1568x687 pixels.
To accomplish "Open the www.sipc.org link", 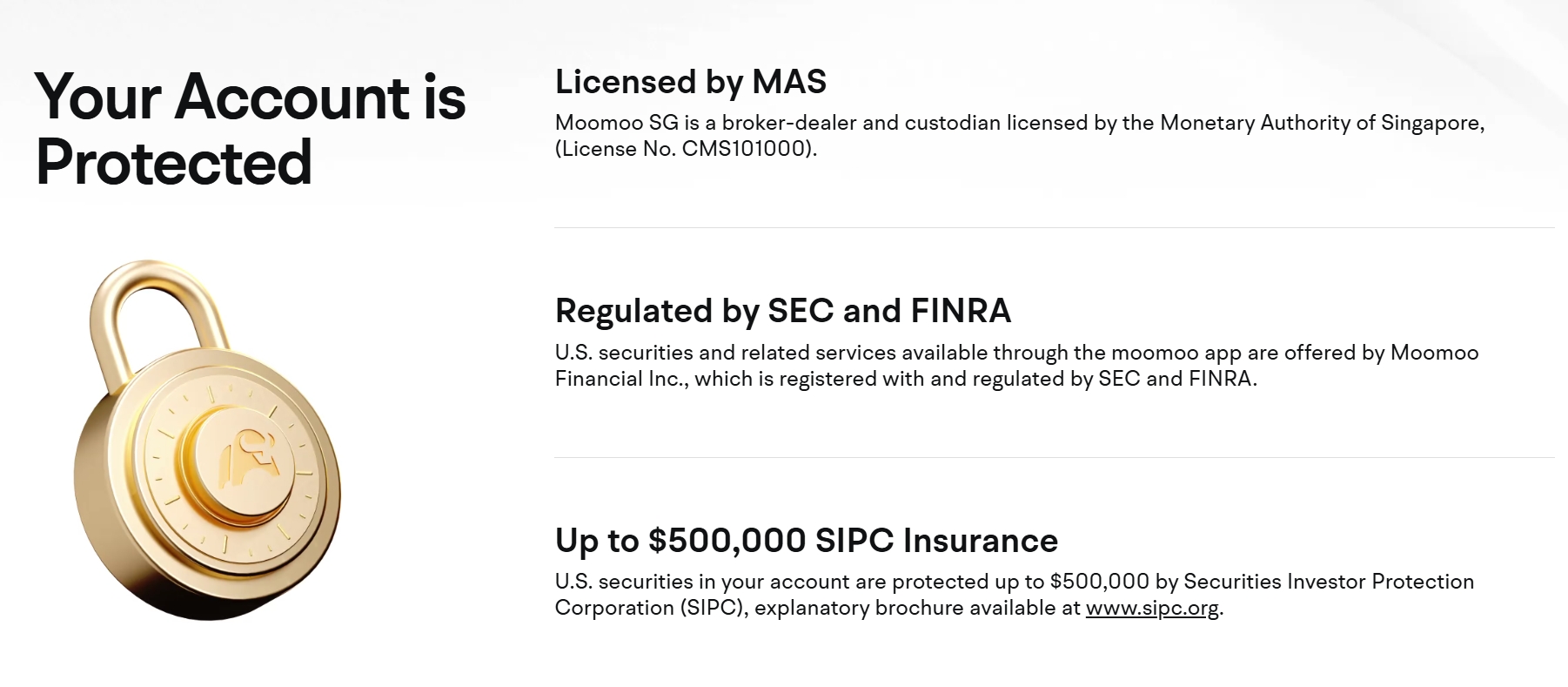I will coord(1152,608).
